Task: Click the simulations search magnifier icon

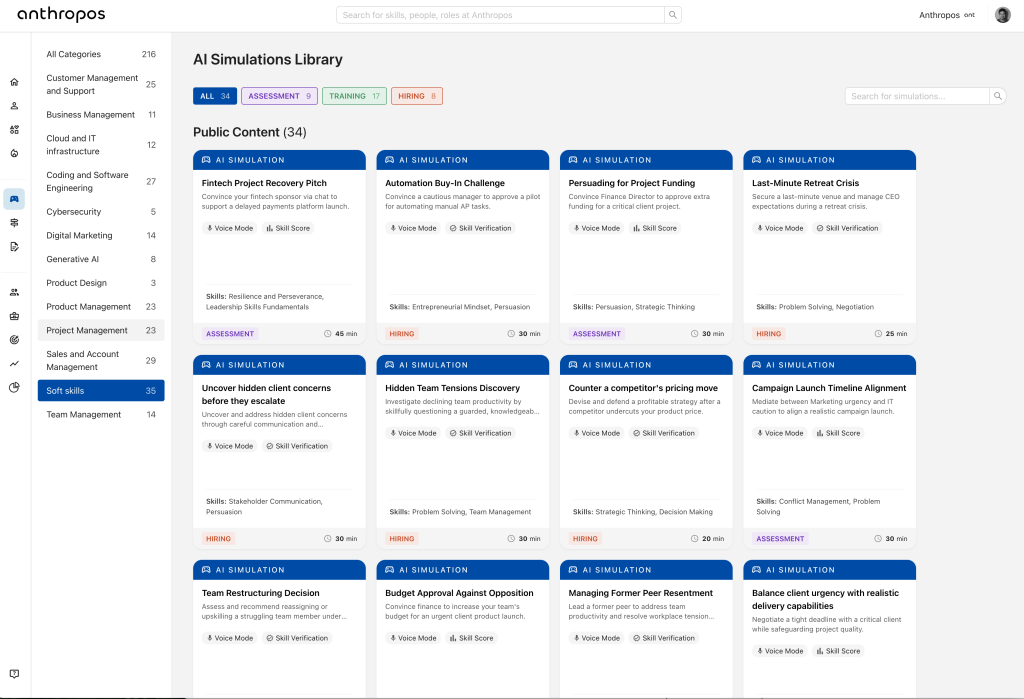Action: coord(997,96)
